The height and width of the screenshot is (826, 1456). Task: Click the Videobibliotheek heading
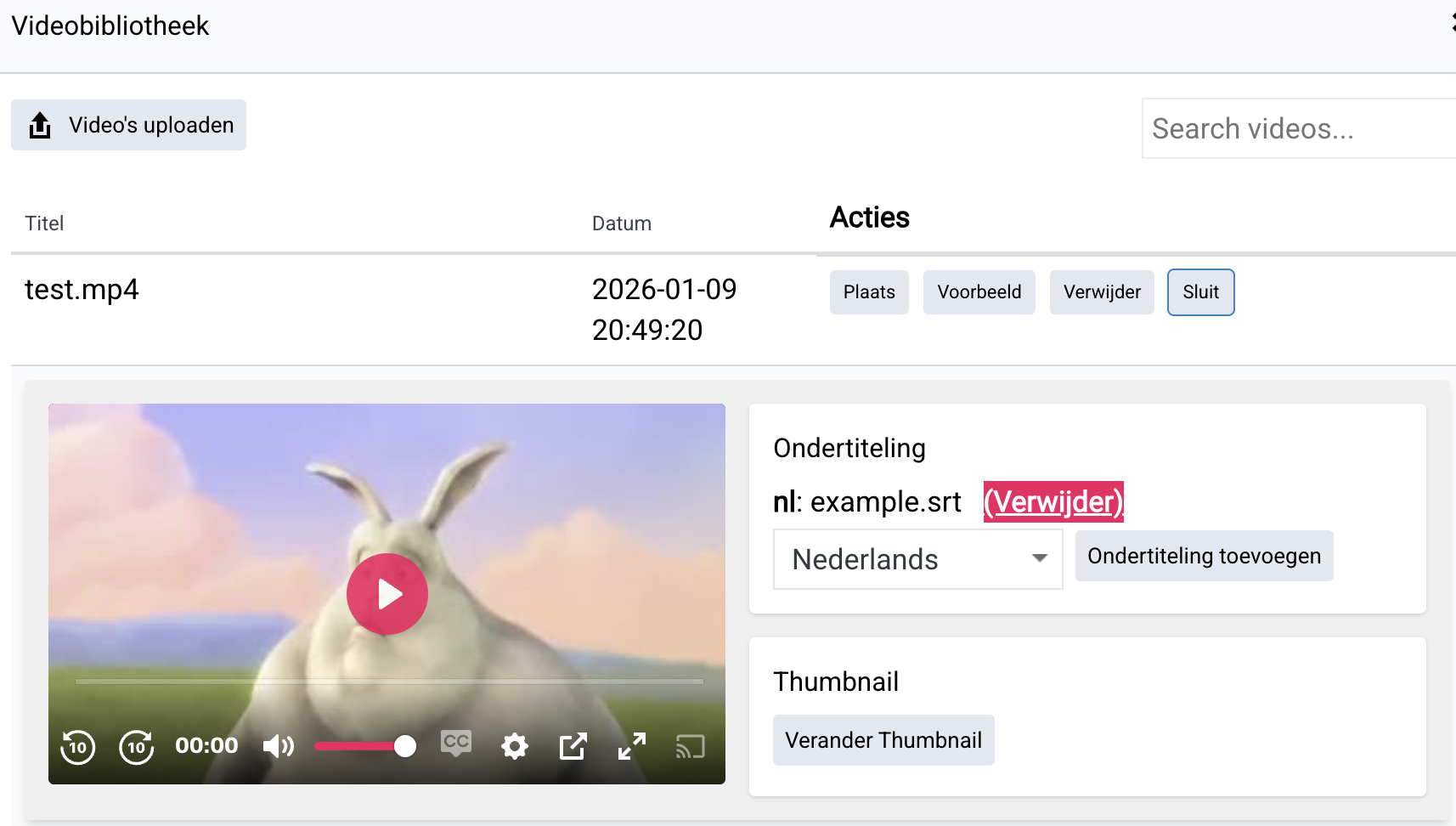(110, 25)
